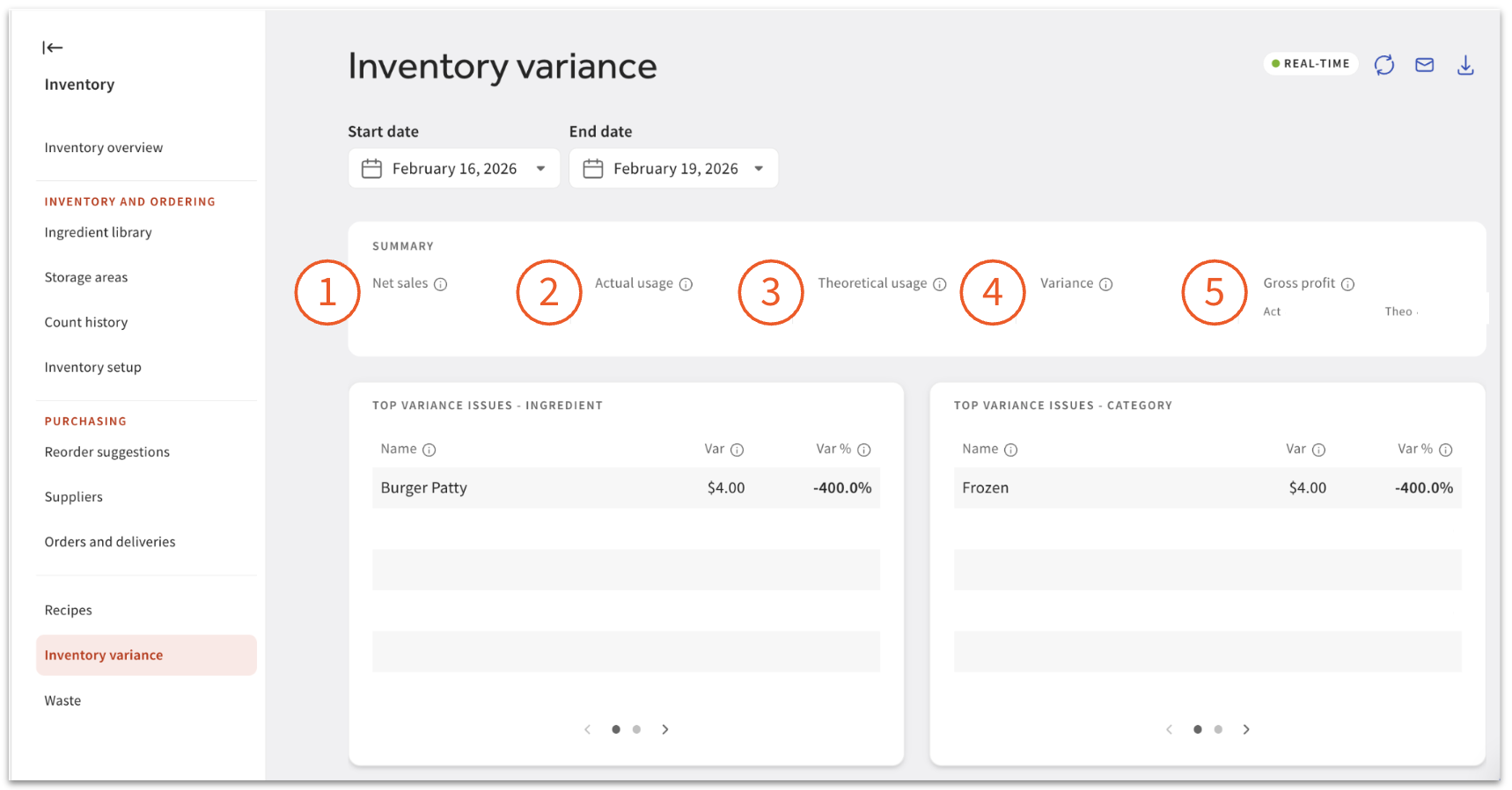Open the End date dropdown
This screenshot has height=790, width=1512.
[x=759, y=169]
